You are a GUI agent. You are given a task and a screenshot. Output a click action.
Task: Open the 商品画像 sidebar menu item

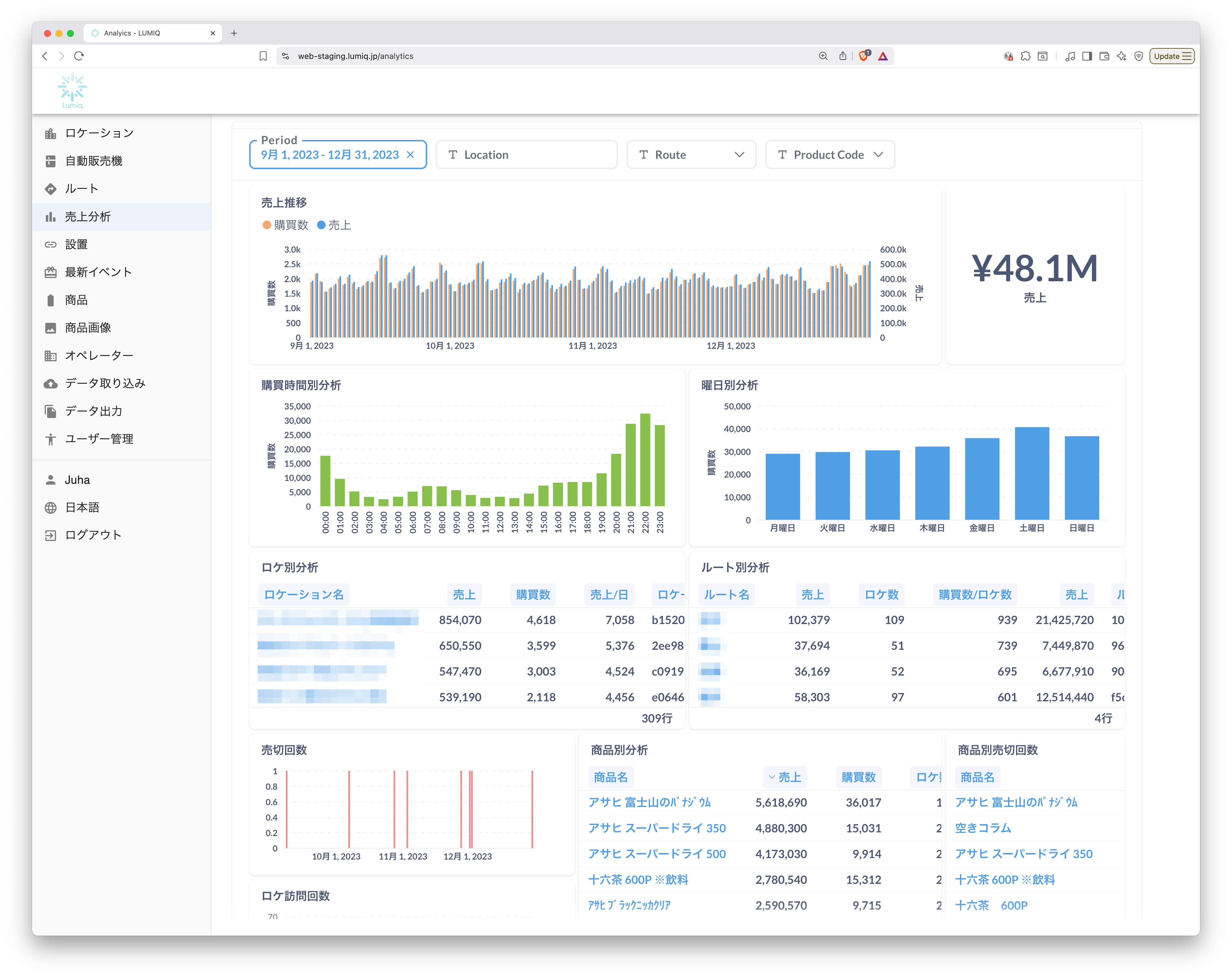88,328
